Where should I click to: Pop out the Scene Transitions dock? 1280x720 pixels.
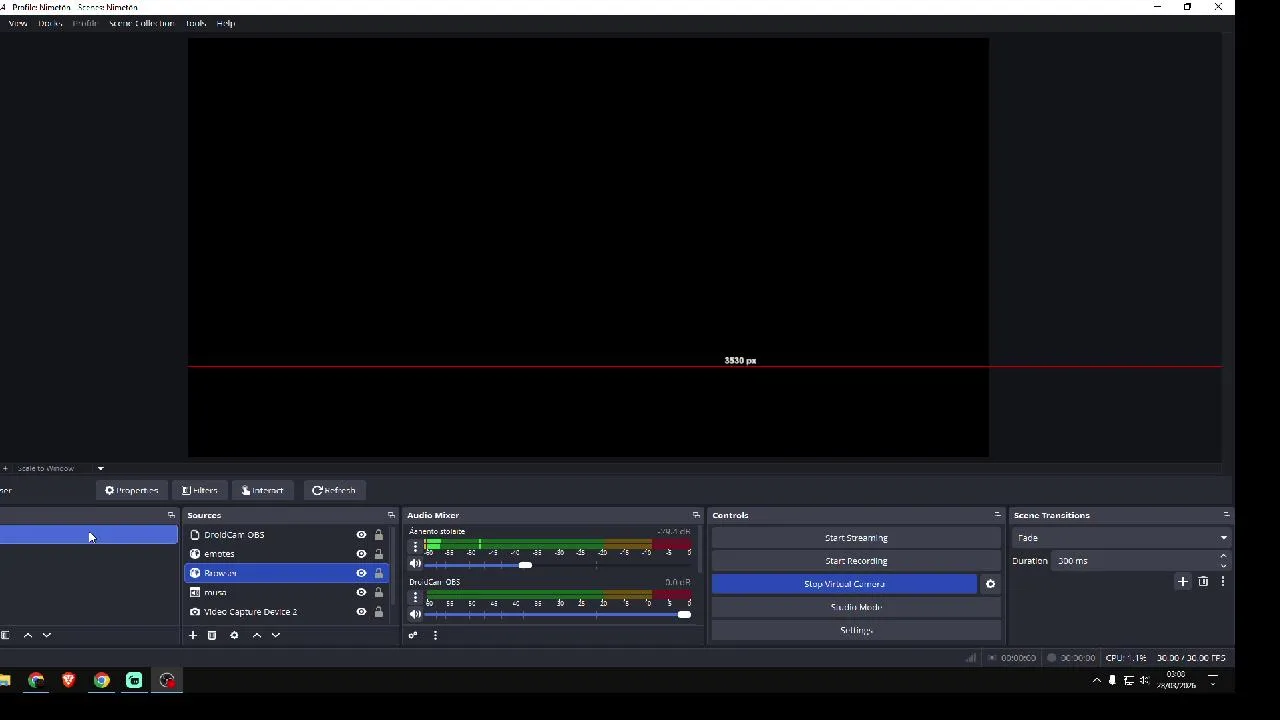[1226, 515]
